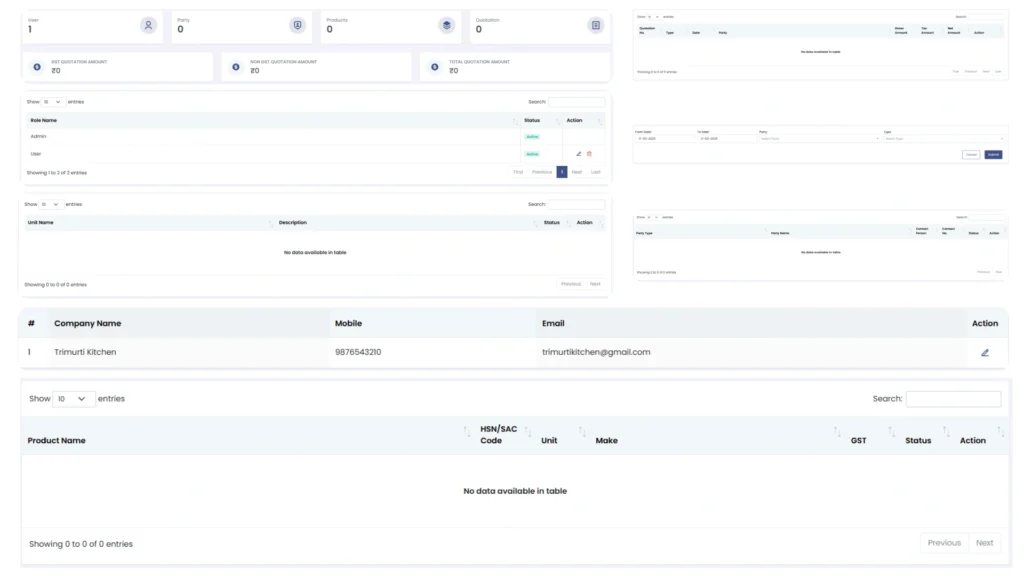Open the Select Party dropdown

coord(819,138)
